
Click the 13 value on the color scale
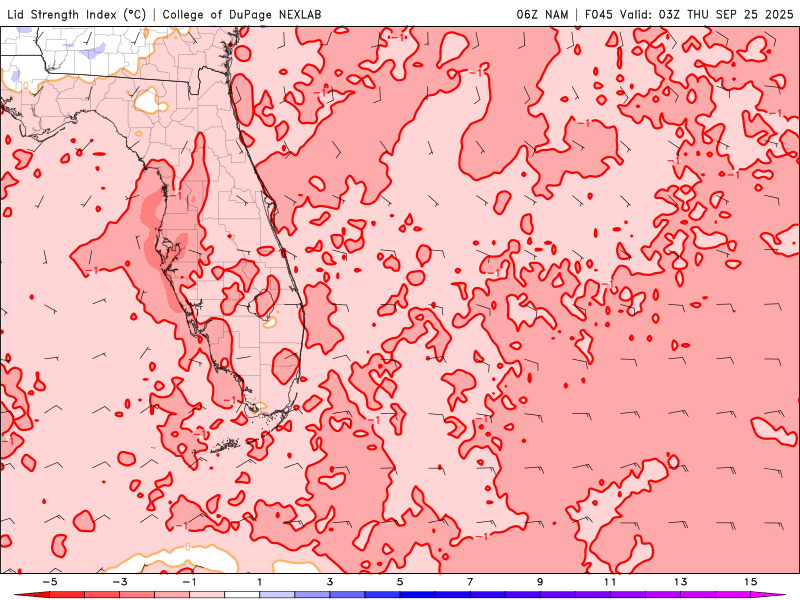(x=680, y=582)
